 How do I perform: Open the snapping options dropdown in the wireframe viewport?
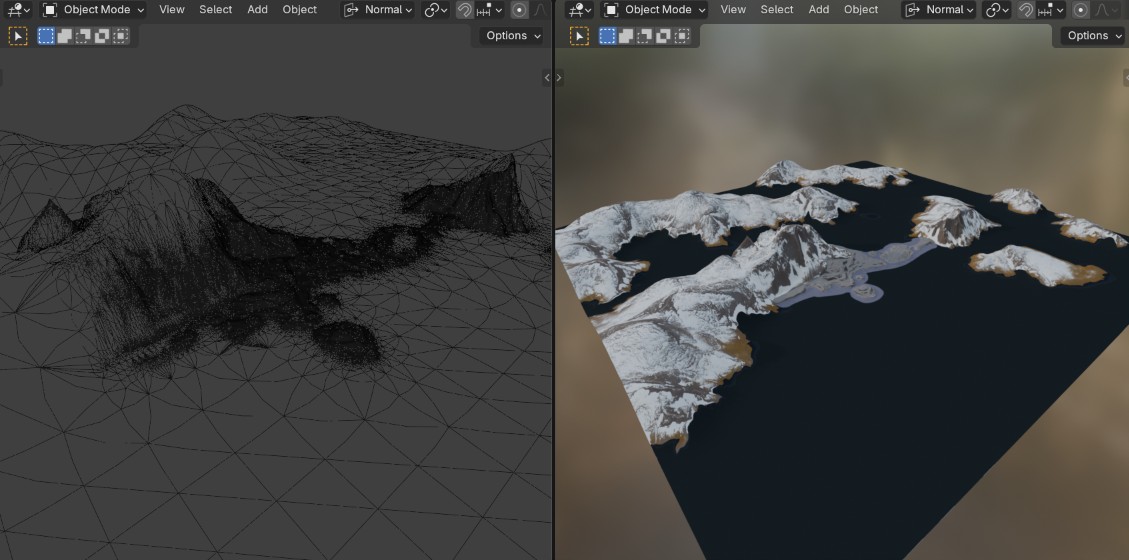click(x=490, y=10)
